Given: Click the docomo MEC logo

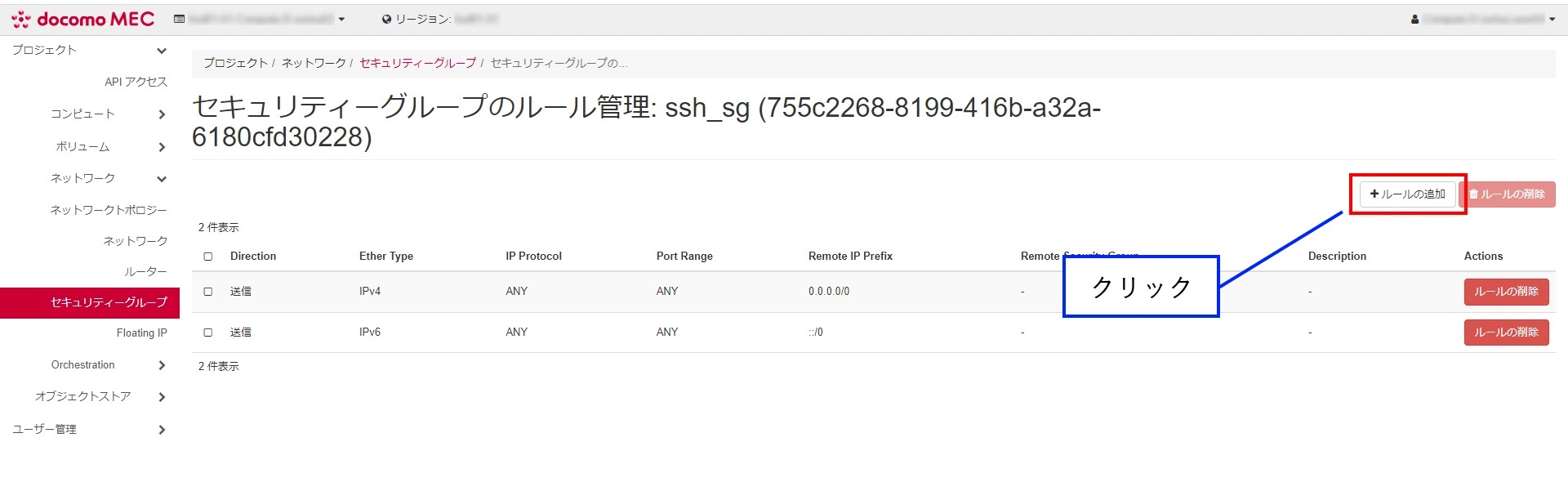Looking at the screenshot, I should coord(82,19).
